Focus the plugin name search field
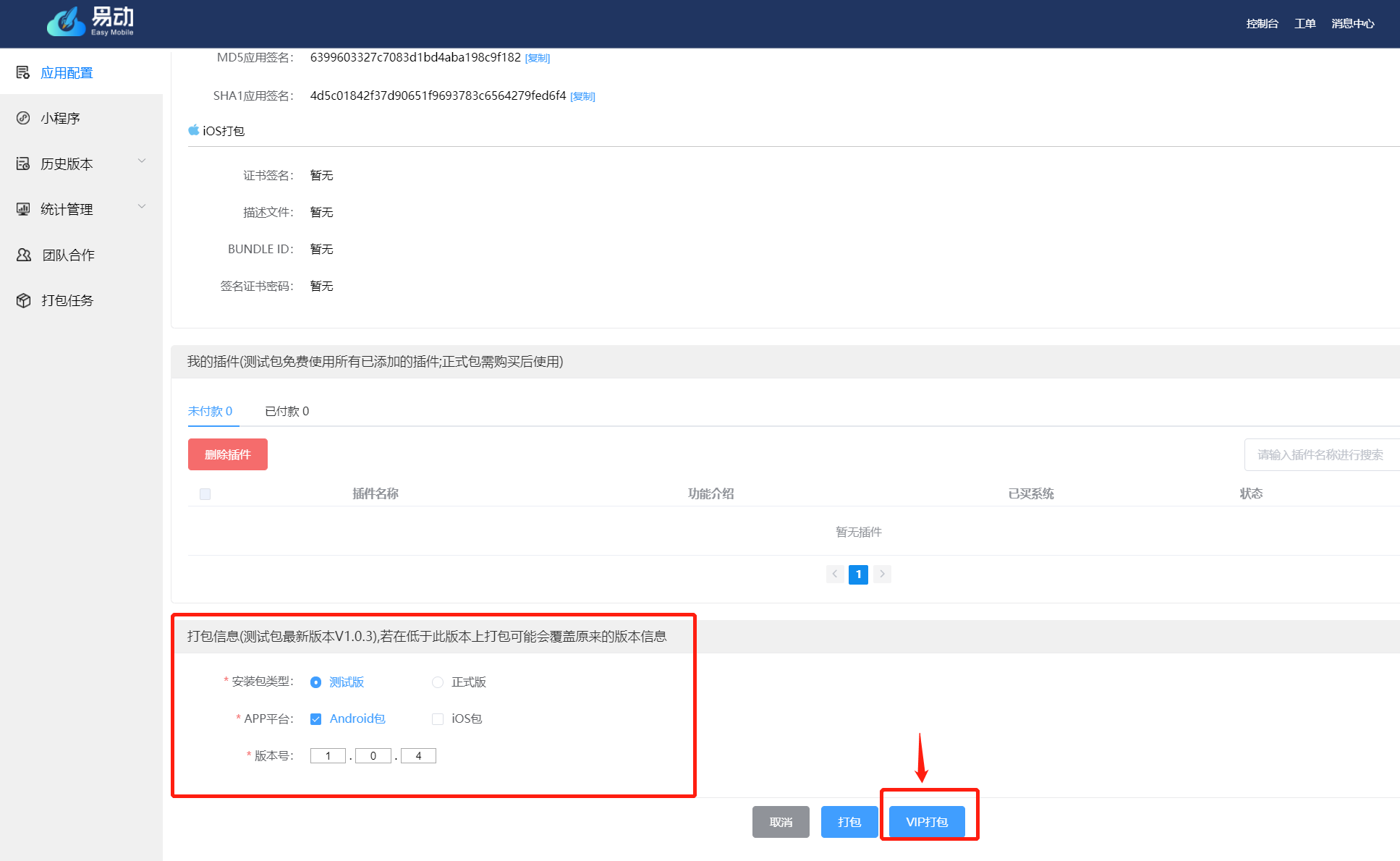Screen dimensions: 1400x861 (x=1322, y=454)
